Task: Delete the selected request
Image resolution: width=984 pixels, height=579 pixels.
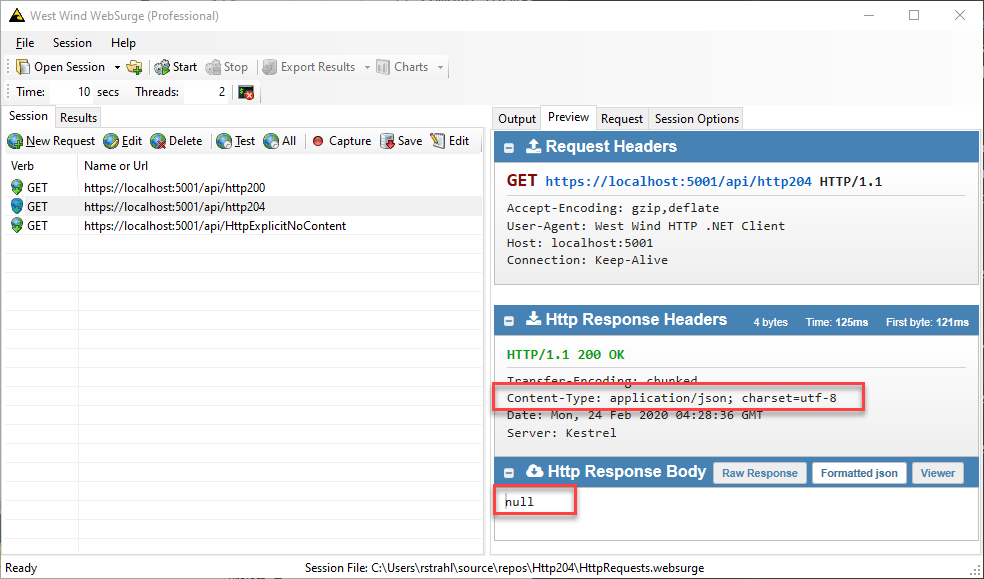Action: pyautogui.click(x=178, y=141)
